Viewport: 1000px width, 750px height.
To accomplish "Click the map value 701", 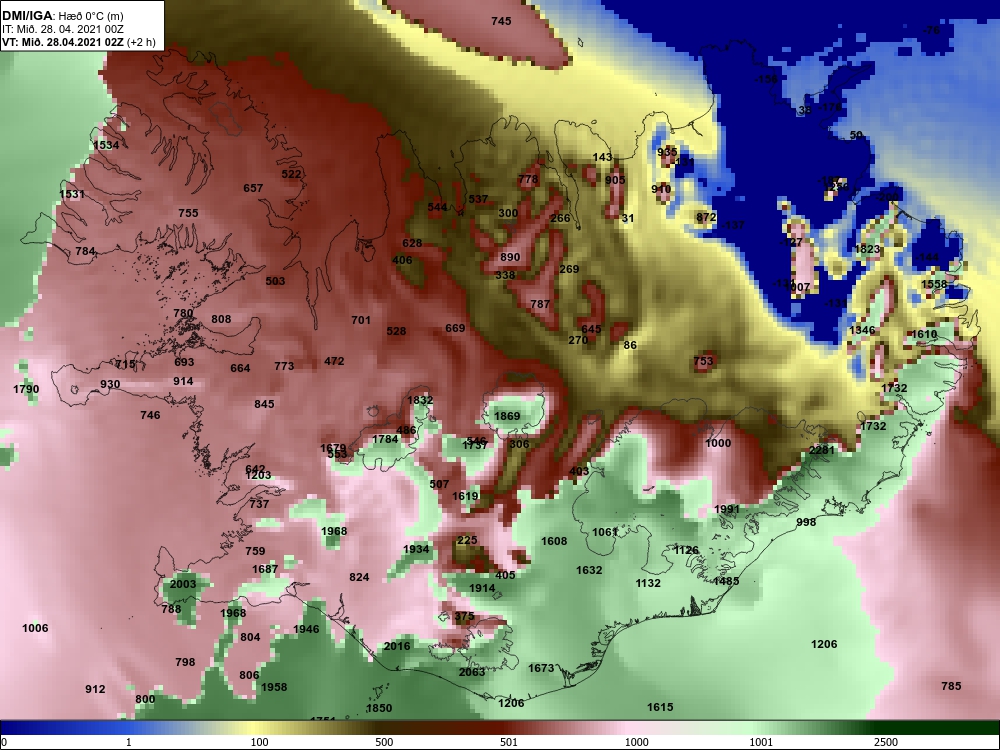I will pyautogui.click(x=361, y=320).
